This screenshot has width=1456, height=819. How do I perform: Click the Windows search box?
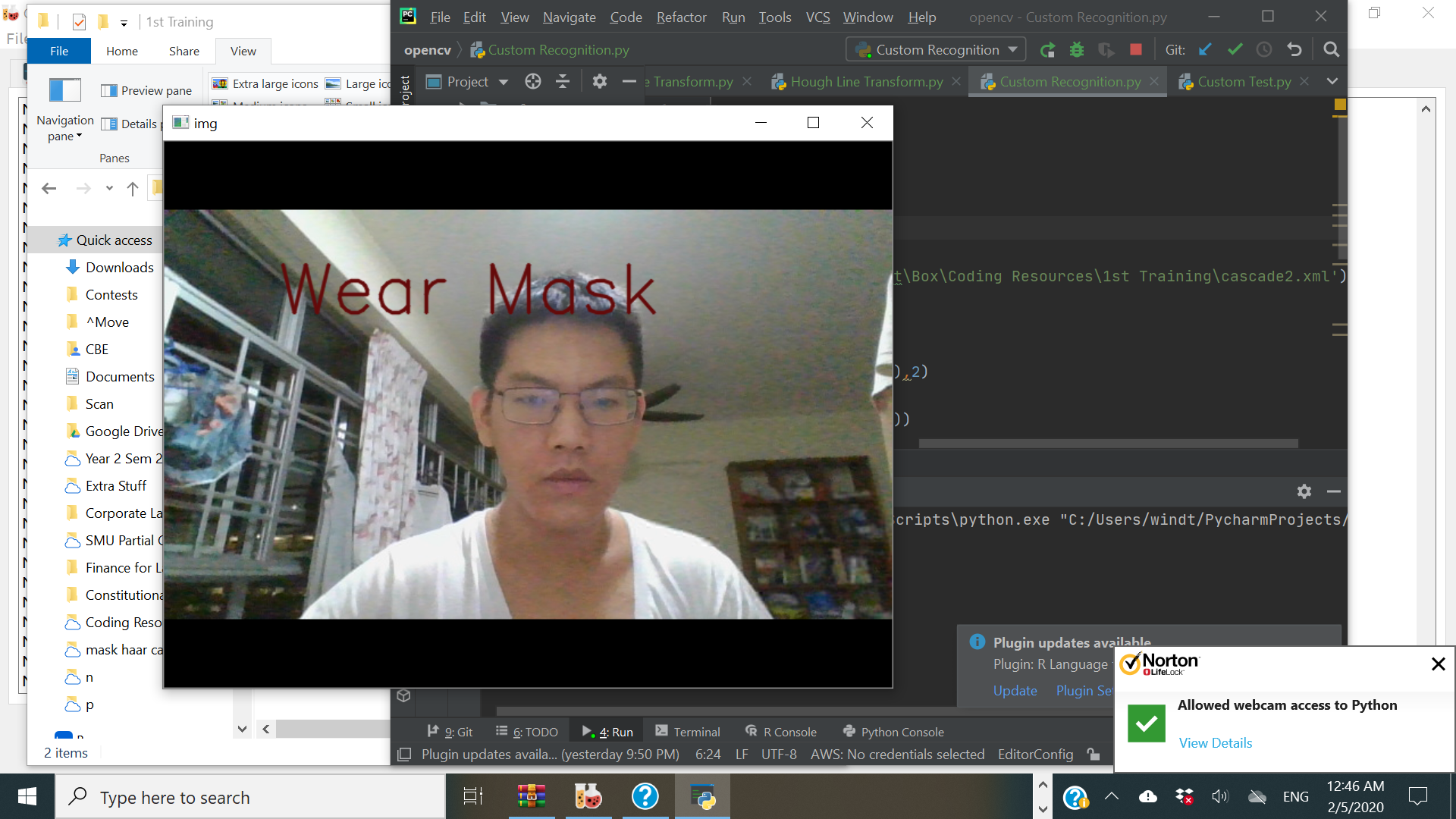pyautogui.click(x=250, y=797)
